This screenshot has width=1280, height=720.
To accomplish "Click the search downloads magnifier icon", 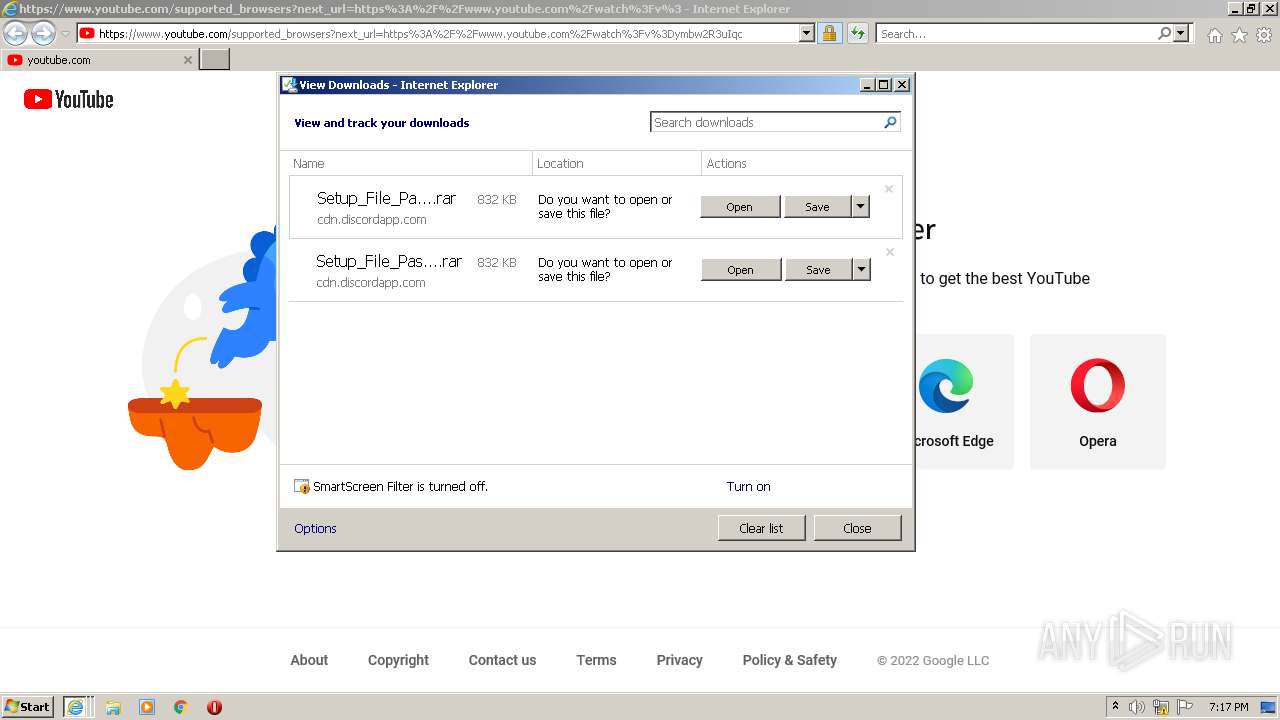I will pos(890,122).
